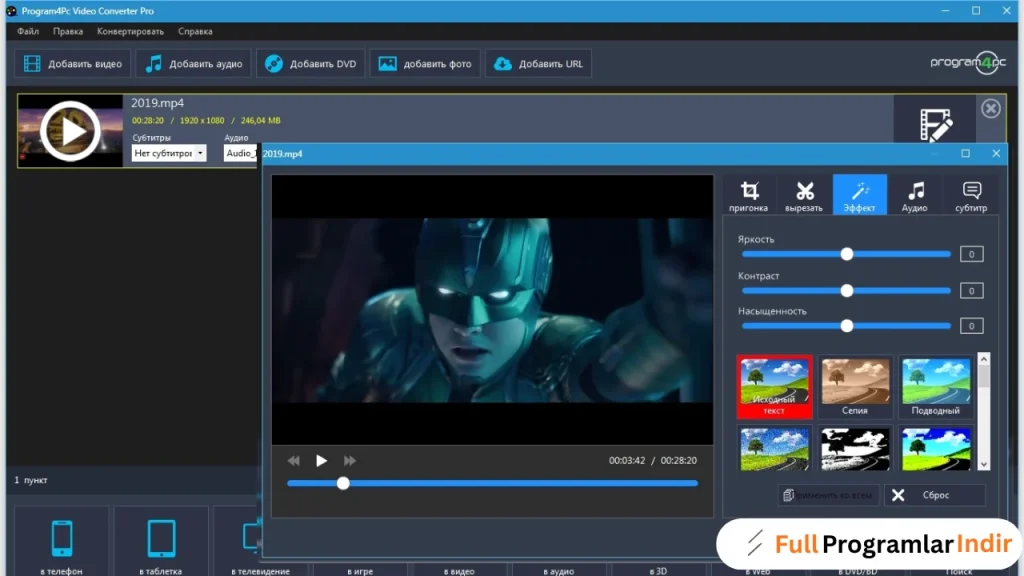The image size is (1024, 576).
Task: Click the program4pc logo
Action: point(968,63)
